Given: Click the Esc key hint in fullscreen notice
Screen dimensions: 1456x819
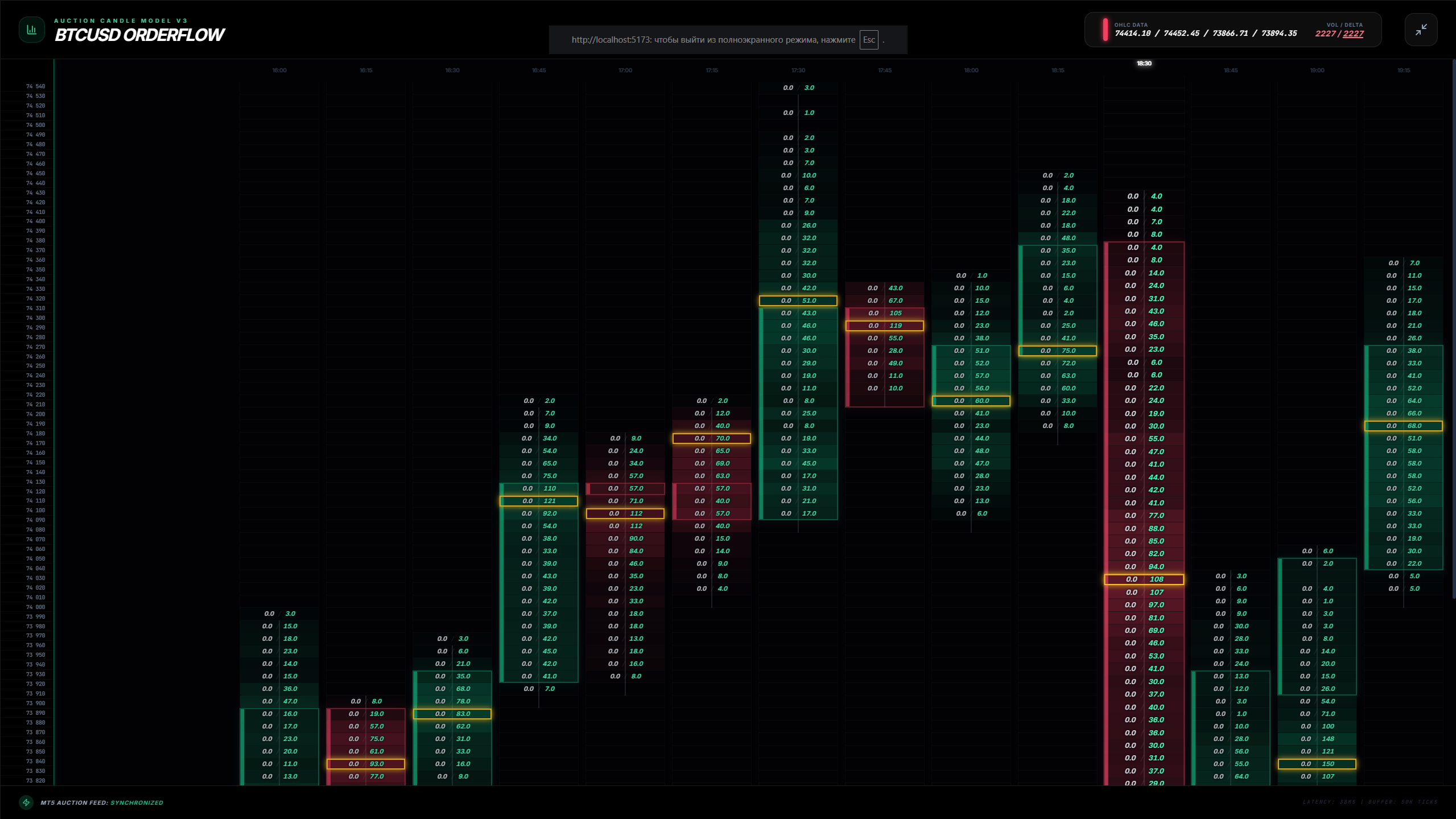Looking at the screenshot, I should tap(869, 40).
